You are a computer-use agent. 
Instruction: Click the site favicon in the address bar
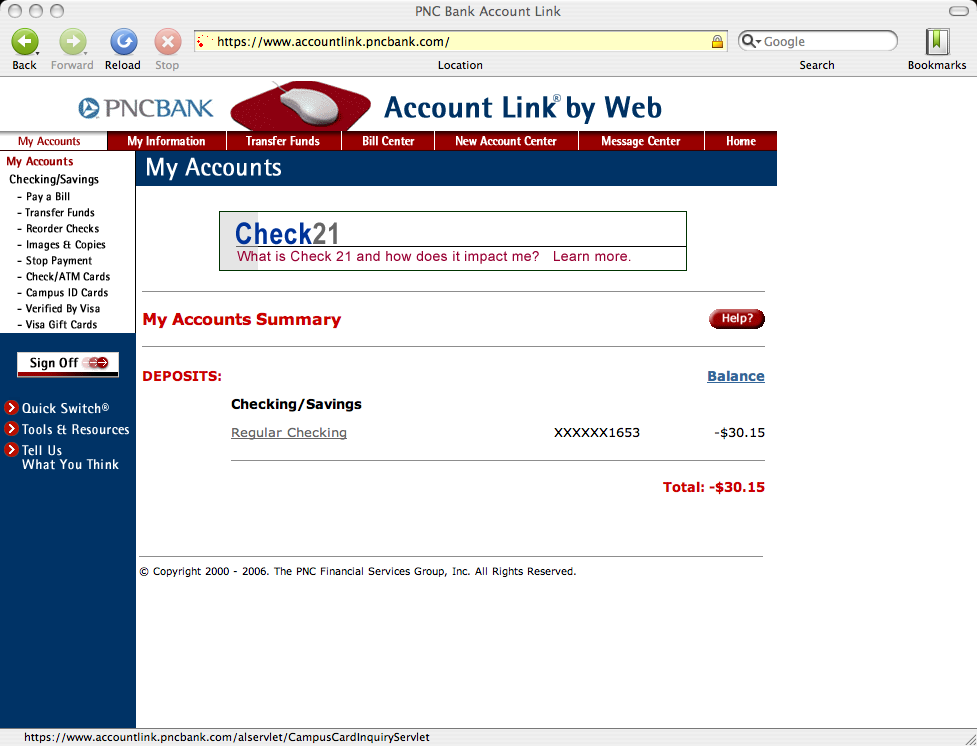[x=204, y=42]
